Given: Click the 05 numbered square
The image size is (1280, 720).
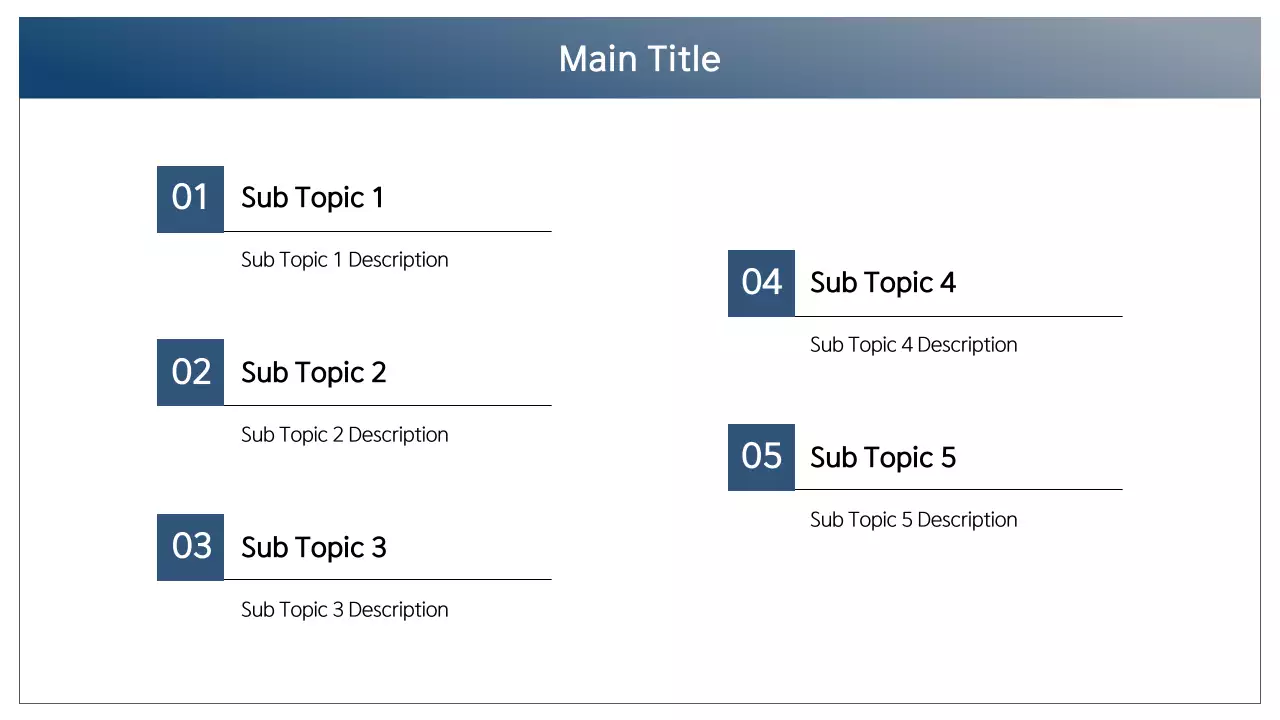Looking at the screenshot, I should pos(761,457).
